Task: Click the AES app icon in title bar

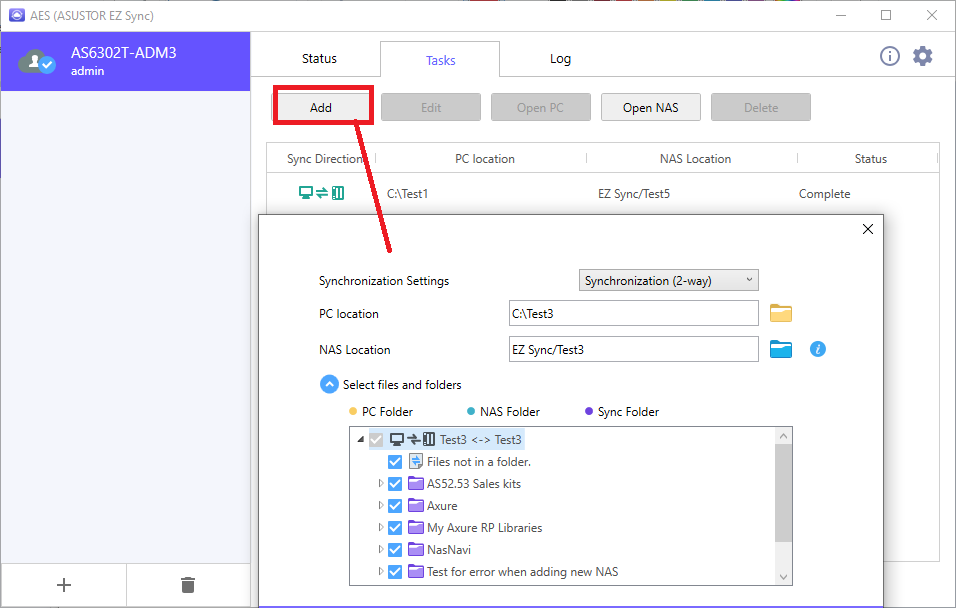Action: [16, 15]
